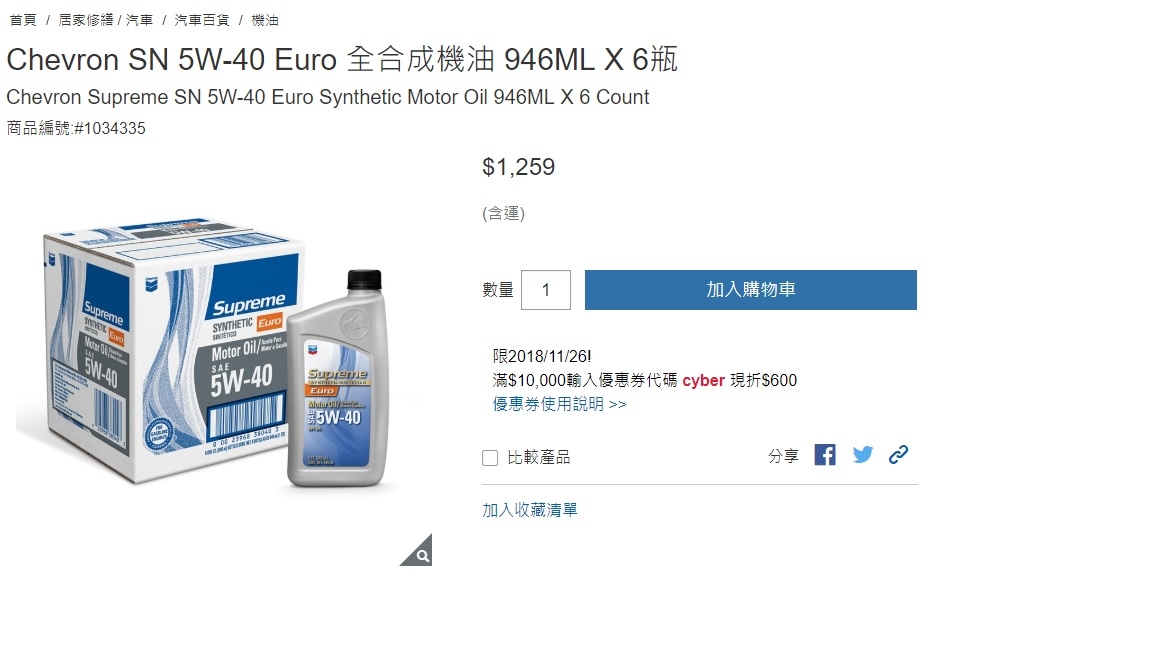Open image zoom magnifier icon
The height and width of the screenshot is (648, 1152).
pyautogui.click(x=417, y=550)
